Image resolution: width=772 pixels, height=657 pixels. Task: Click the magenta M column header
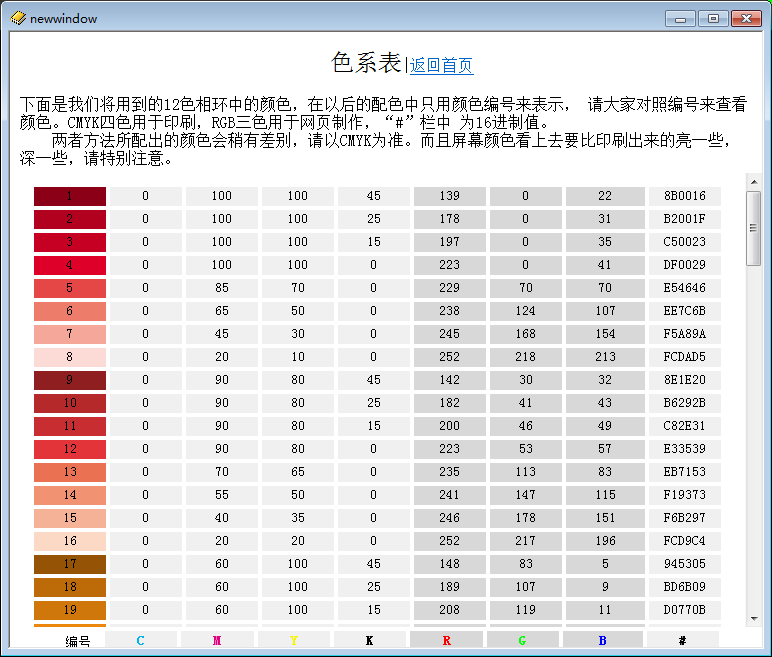tap(217, 640)
